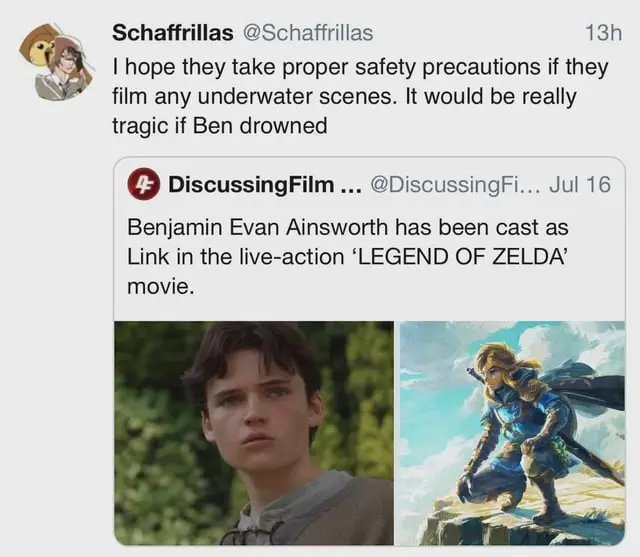
Task: Click the truncated @DiscussingFi... handle
Action: [x=454, y=185]
